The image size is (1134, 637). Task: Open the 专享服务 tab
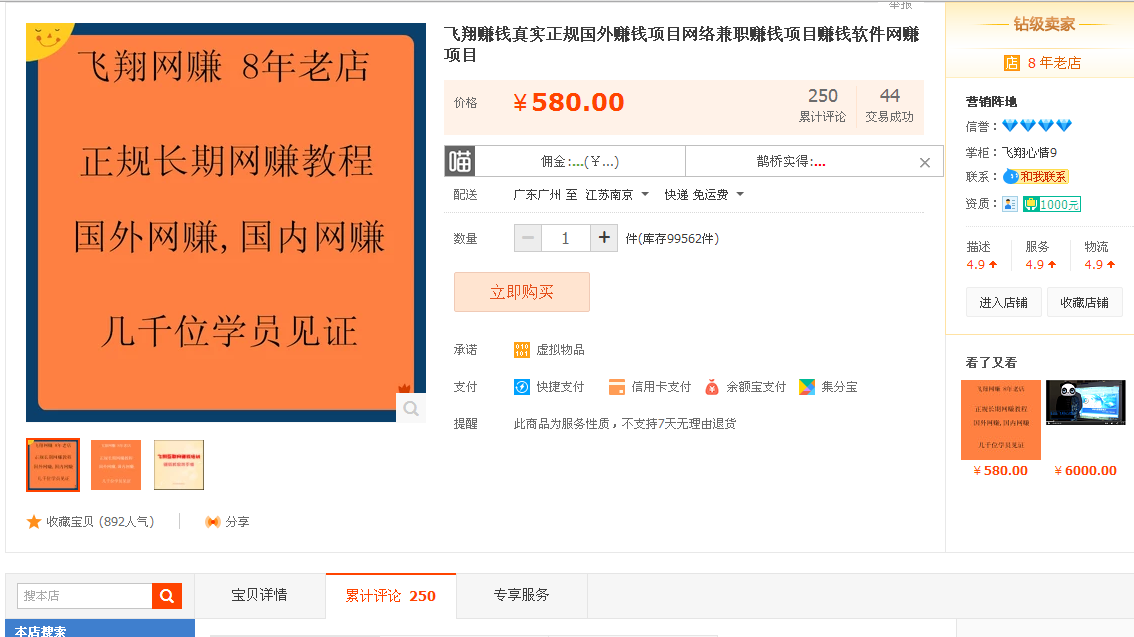pyautogui.click(x=521, y=595)
